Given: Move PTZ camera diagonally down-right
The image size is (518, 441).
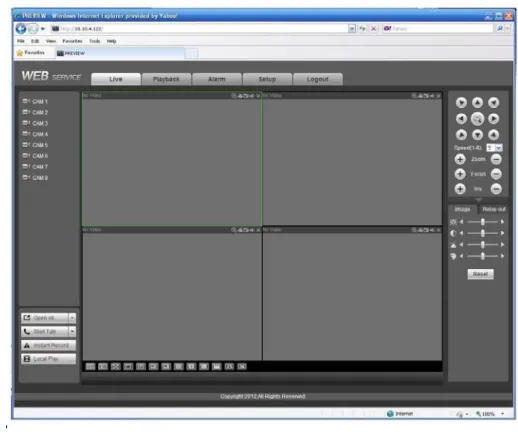Looking at the screenshot, I should coord(493,135).
